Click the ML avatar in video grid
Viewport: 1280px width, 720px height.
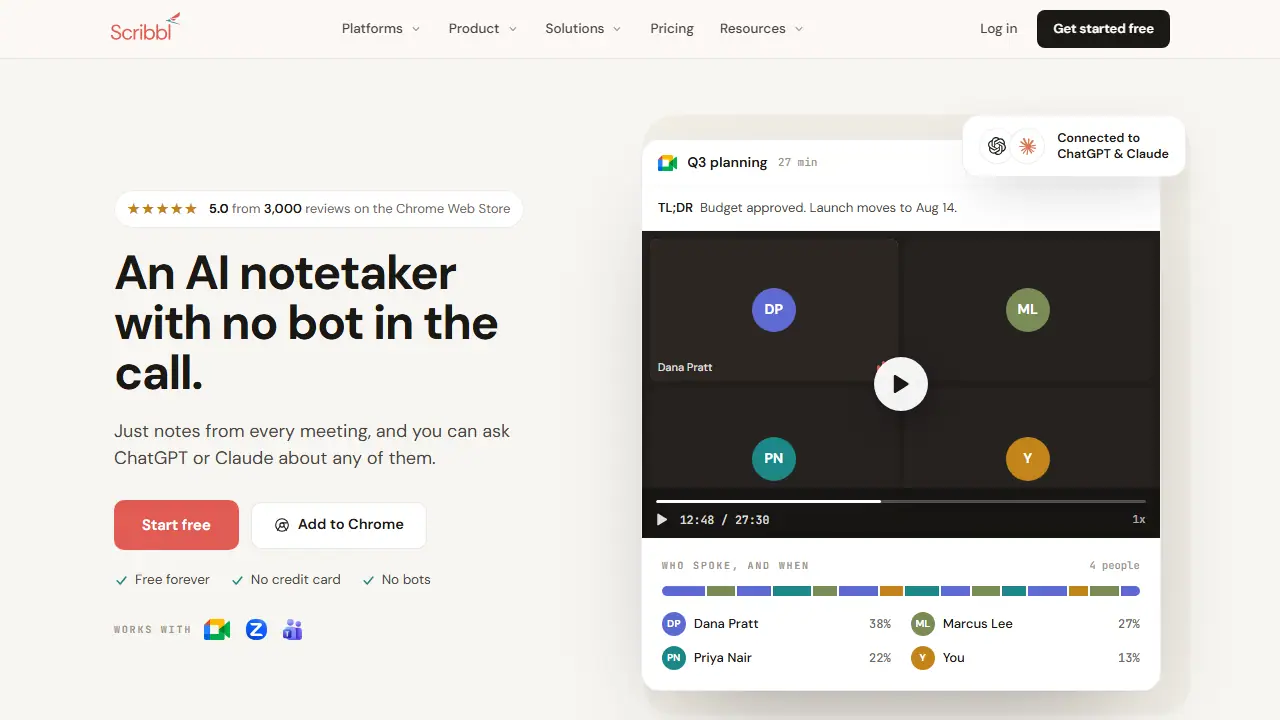pyautogui.click(x=1028, y=309)
